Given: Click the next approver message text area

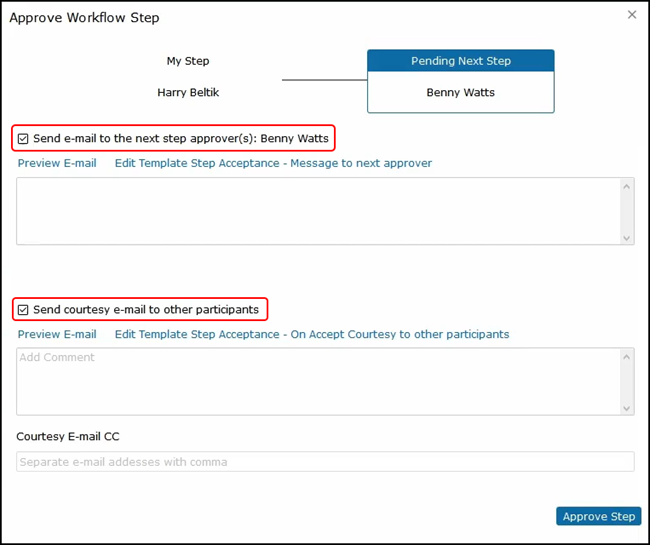Looking at the screenshot, I should coord(318,211).
